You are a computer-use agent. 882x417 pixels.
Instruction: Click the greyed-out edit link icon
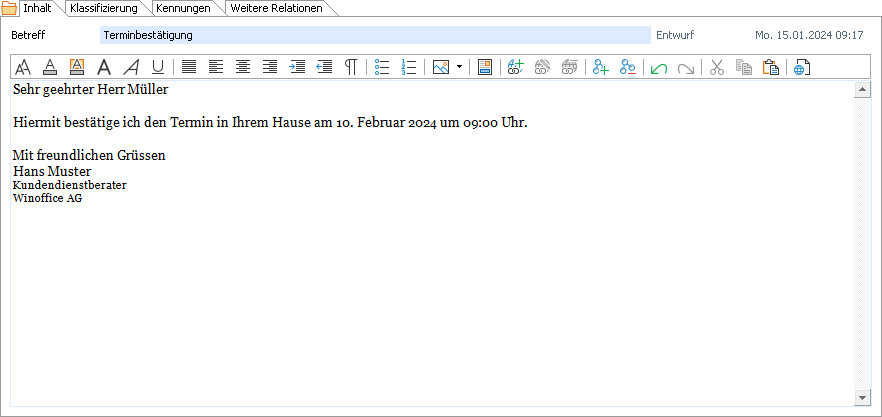click(x=542, y=68)
